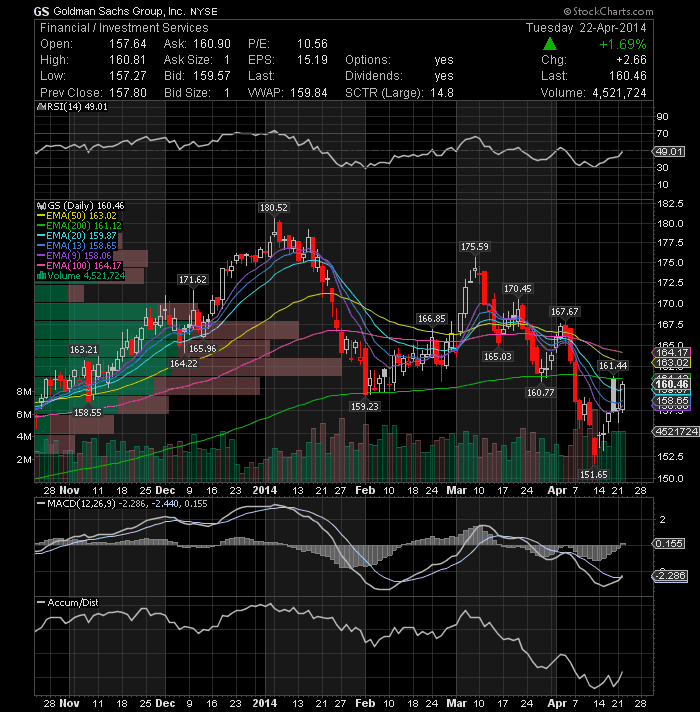Click the 49.01 RSI axis tag

(669, 151)
